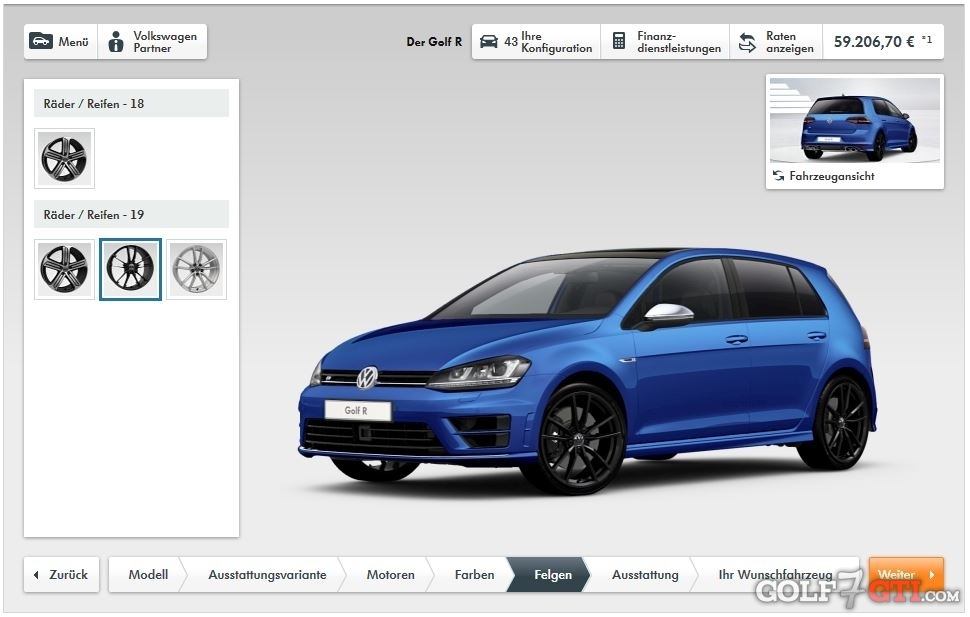Open the Menü car icon button
The width and height of the screenshot is (970, 617).
click(41, 41)
